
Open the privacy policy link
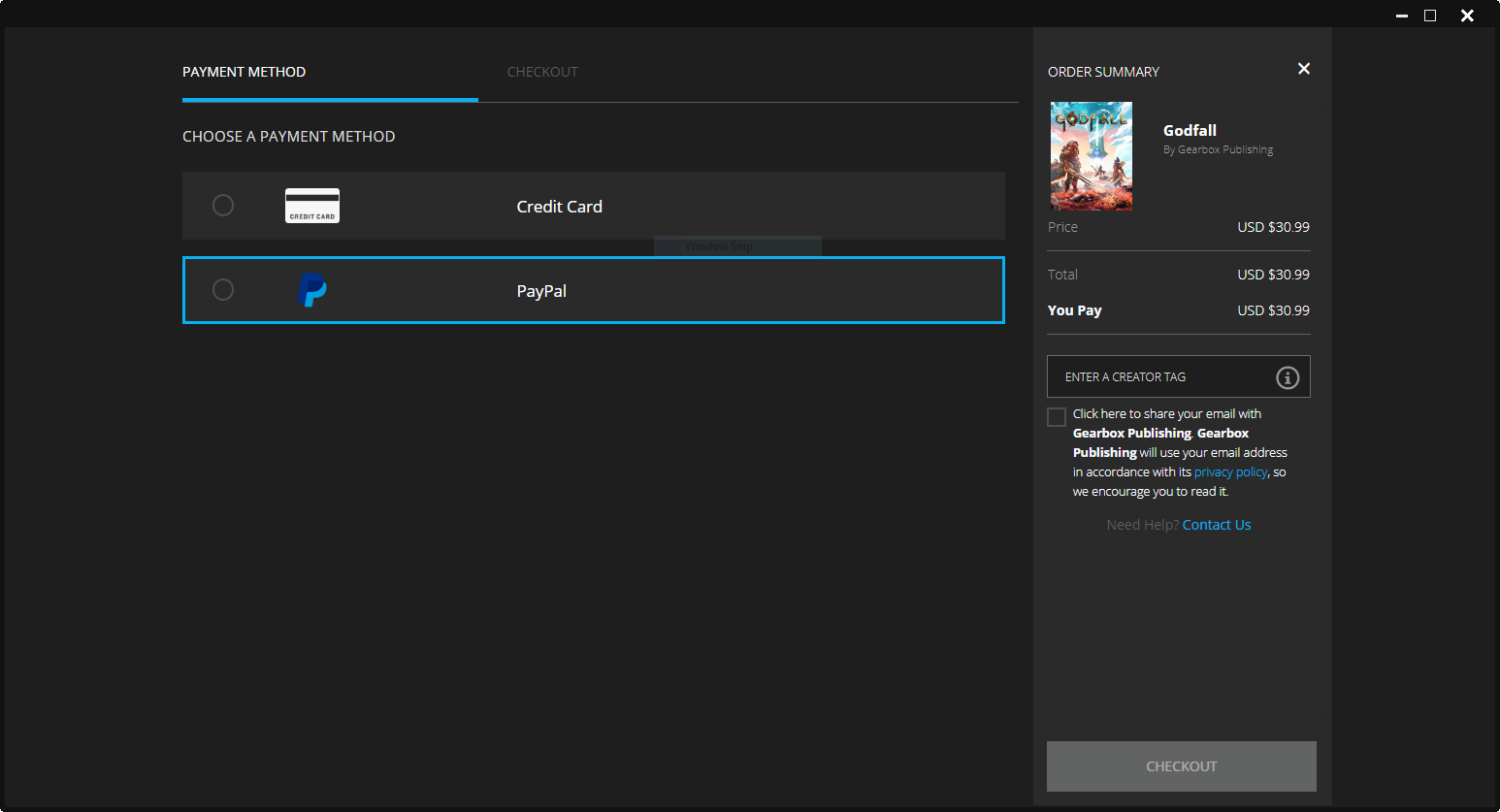click(1230, 472)
